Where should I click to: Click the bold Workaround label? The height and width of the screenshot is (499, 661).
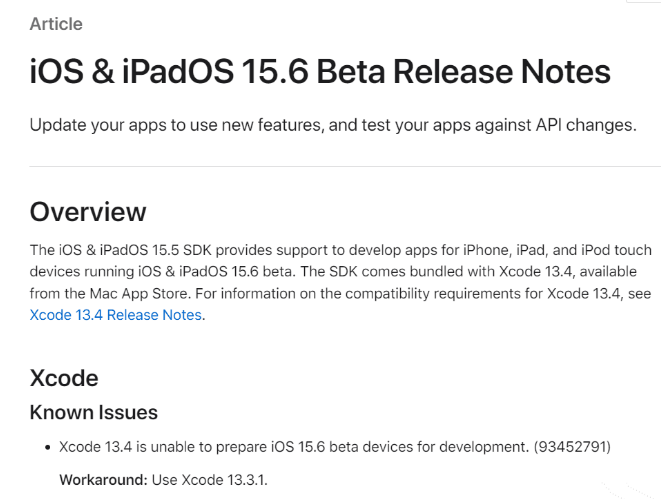103,480
